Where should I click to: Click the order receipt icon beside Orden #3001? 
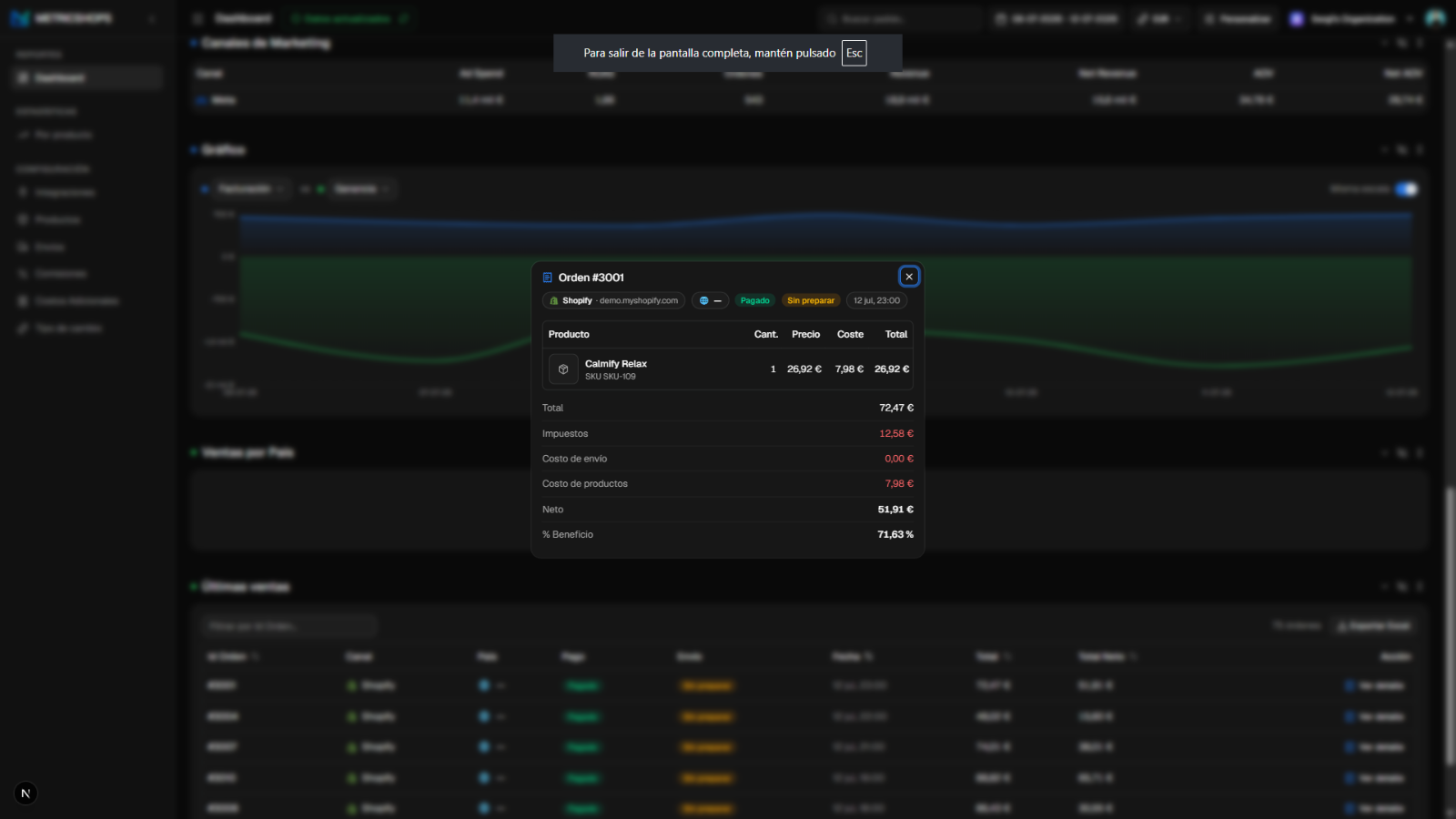(x=548, y=278)
